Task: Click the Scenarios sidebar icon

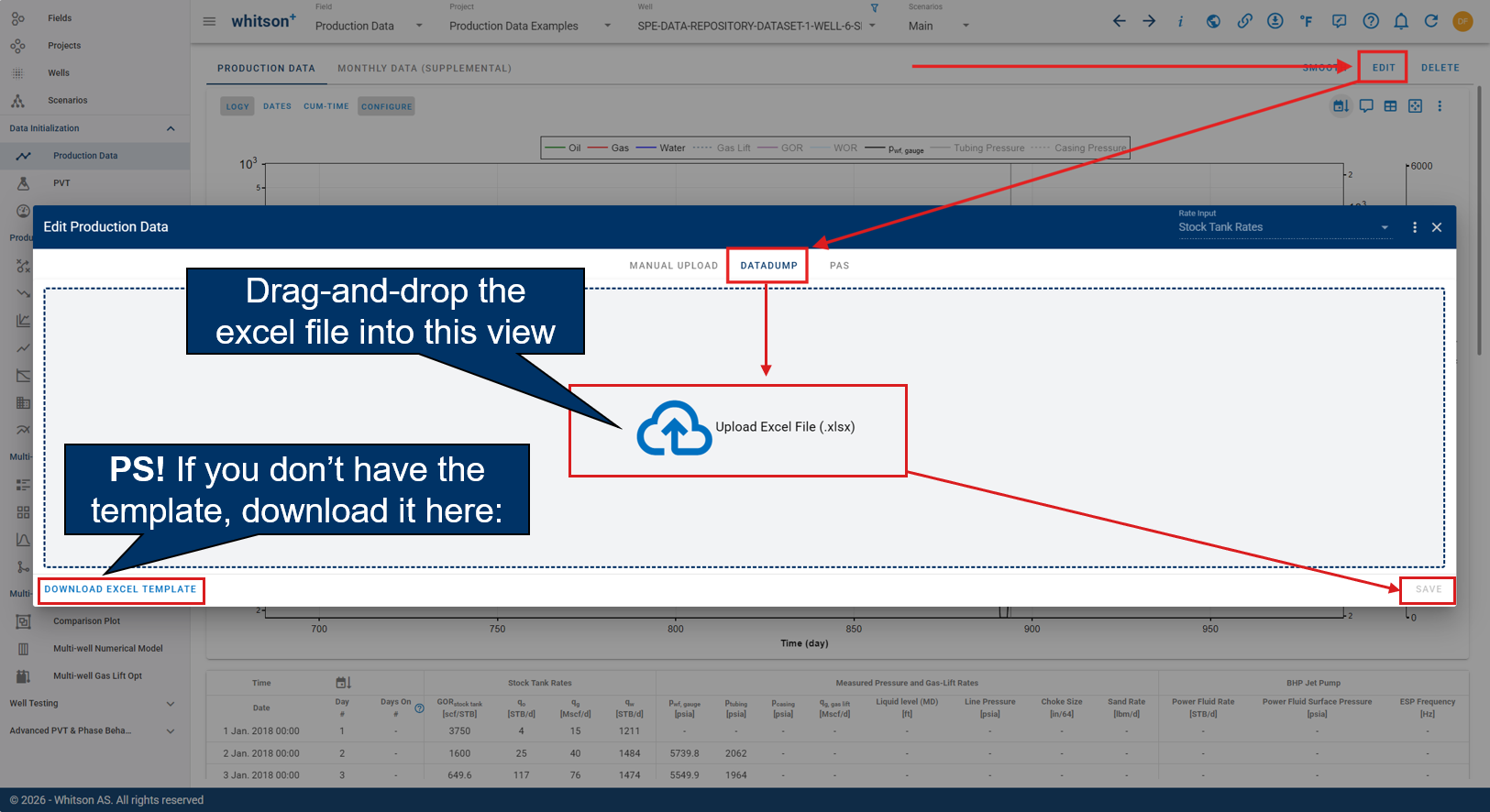Action: (17, 101)
